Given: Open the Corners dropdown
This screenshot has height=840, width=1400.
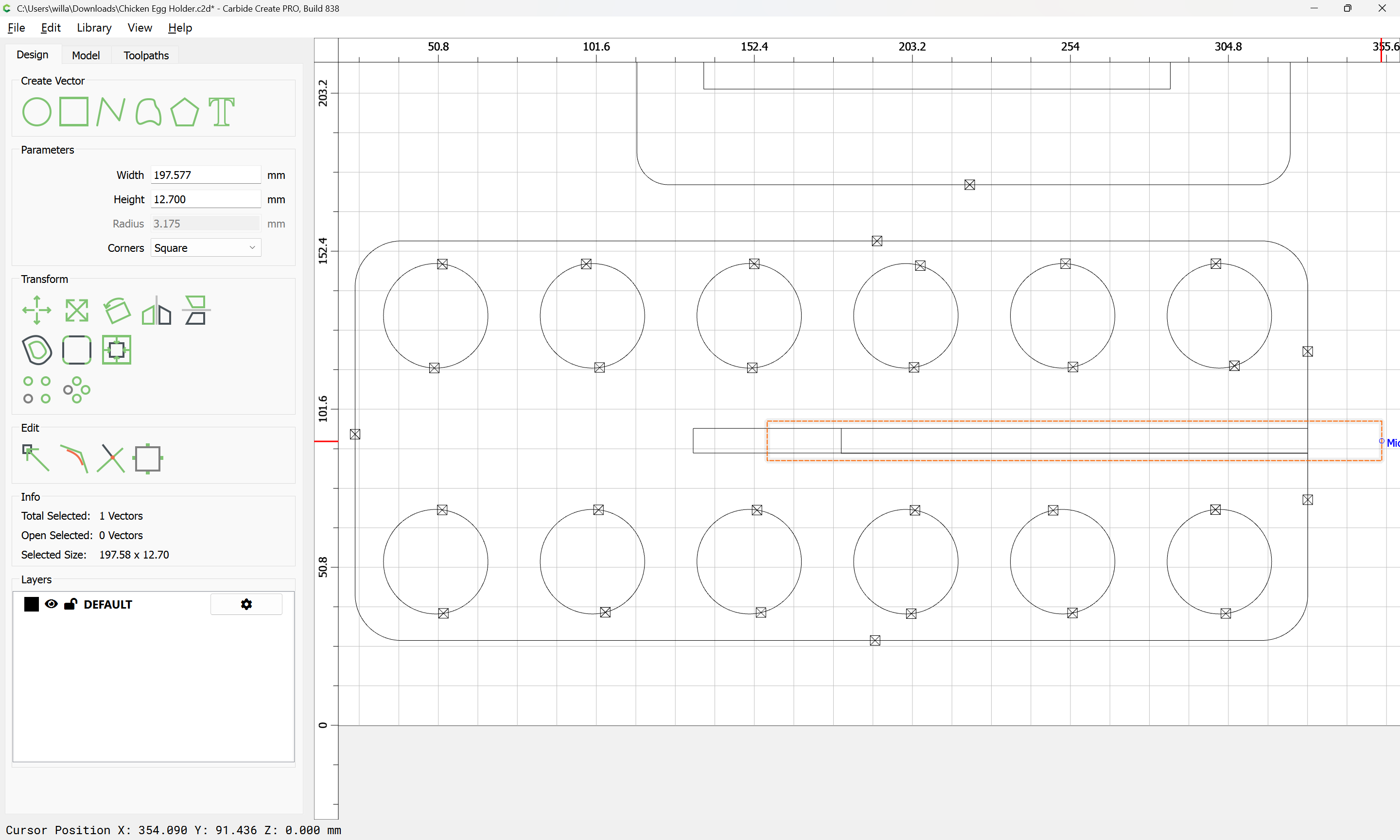Looking at the screenshot, I should 206,248.
